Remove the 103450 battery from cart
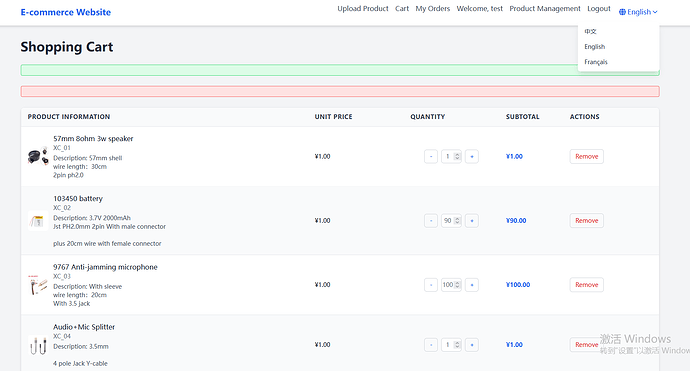Viewport: 690px width, 371px height. (587, 220)
